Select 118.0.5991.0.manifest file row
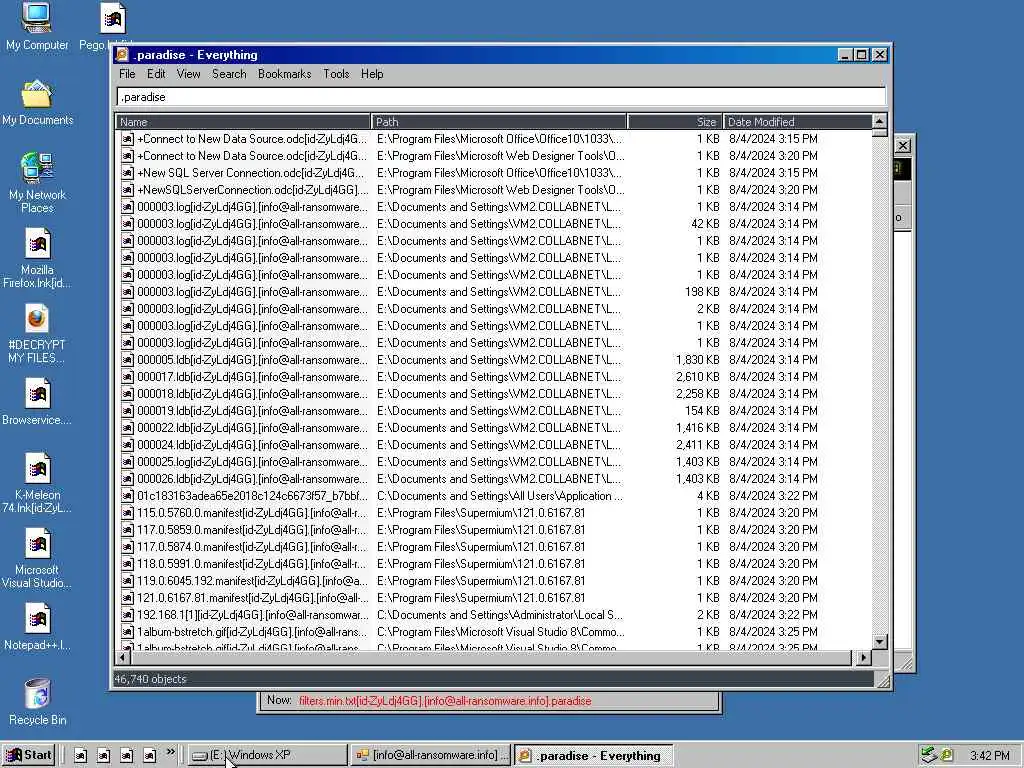 click(x=494, y=564)
